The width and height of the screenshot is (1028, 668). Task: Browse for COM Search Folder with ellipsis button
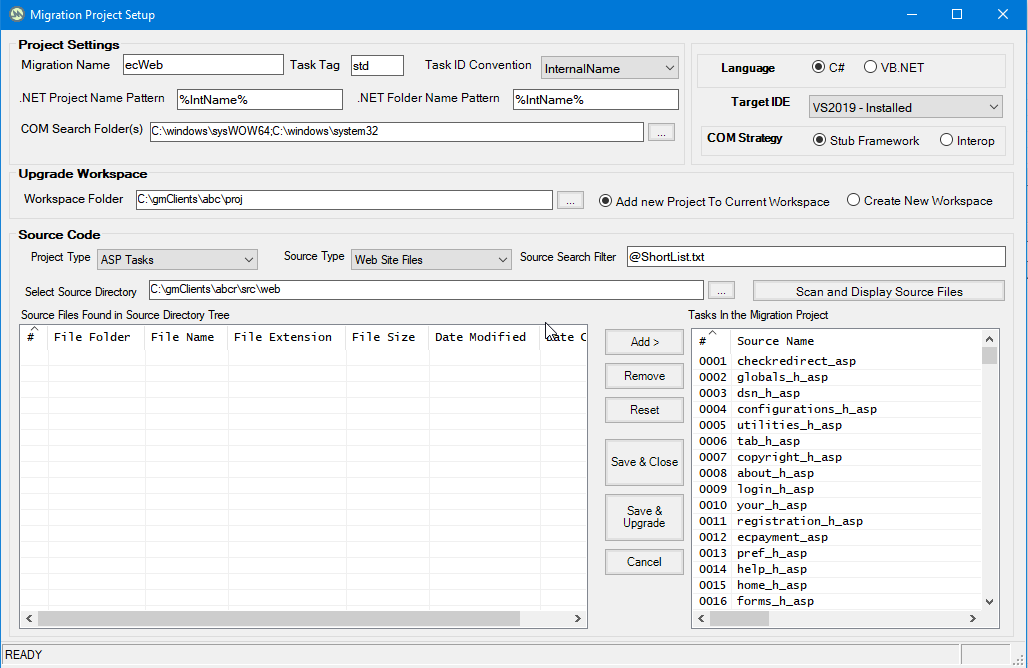(661, 132)
